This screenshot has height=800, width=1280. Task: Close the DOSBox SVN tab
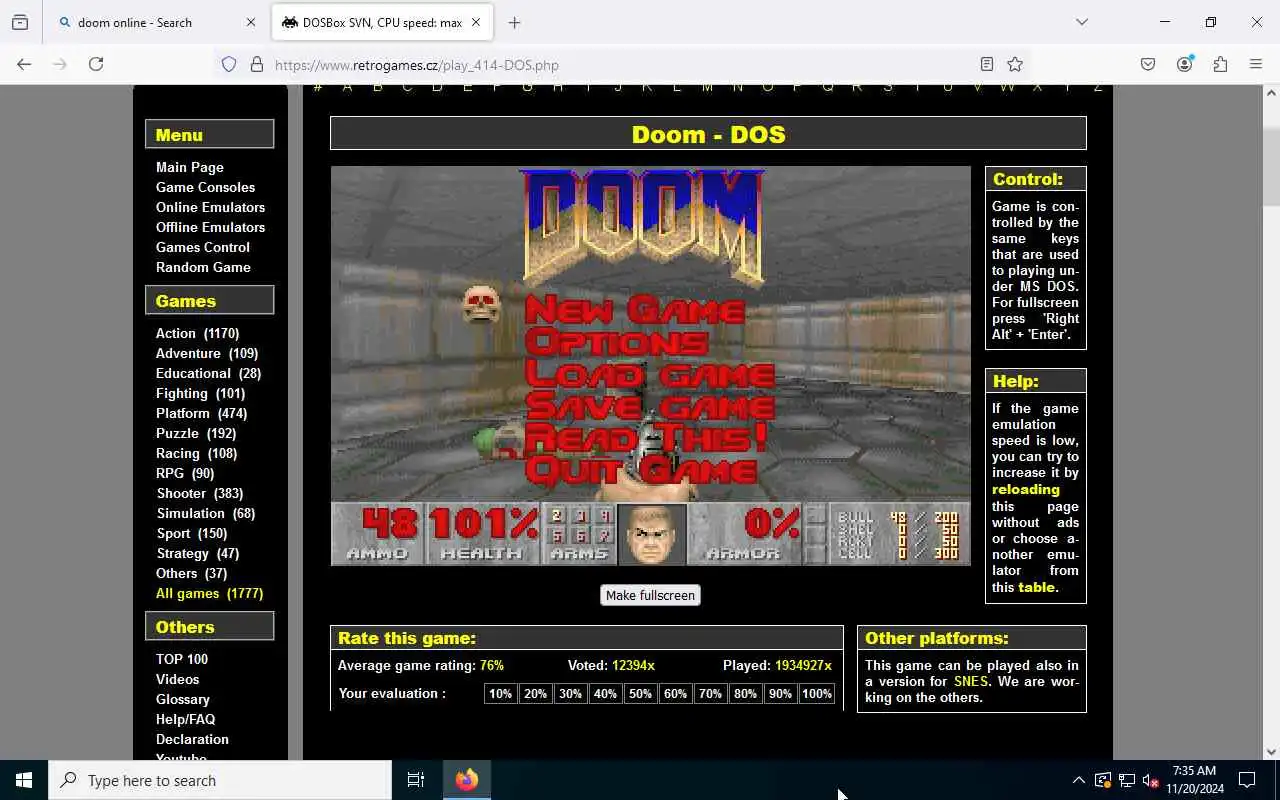click(x=476, y=22)
